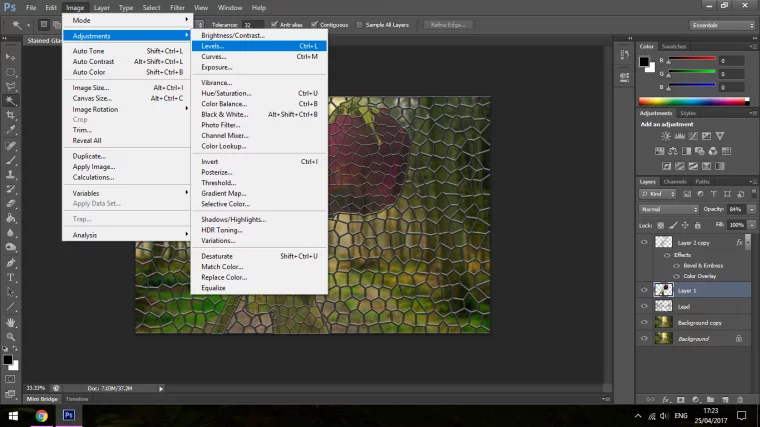Image resolution: width=760 pixels, height=427 pixels.
Task: Hide the Layer 1 layer
Action: tap(644, 290)
